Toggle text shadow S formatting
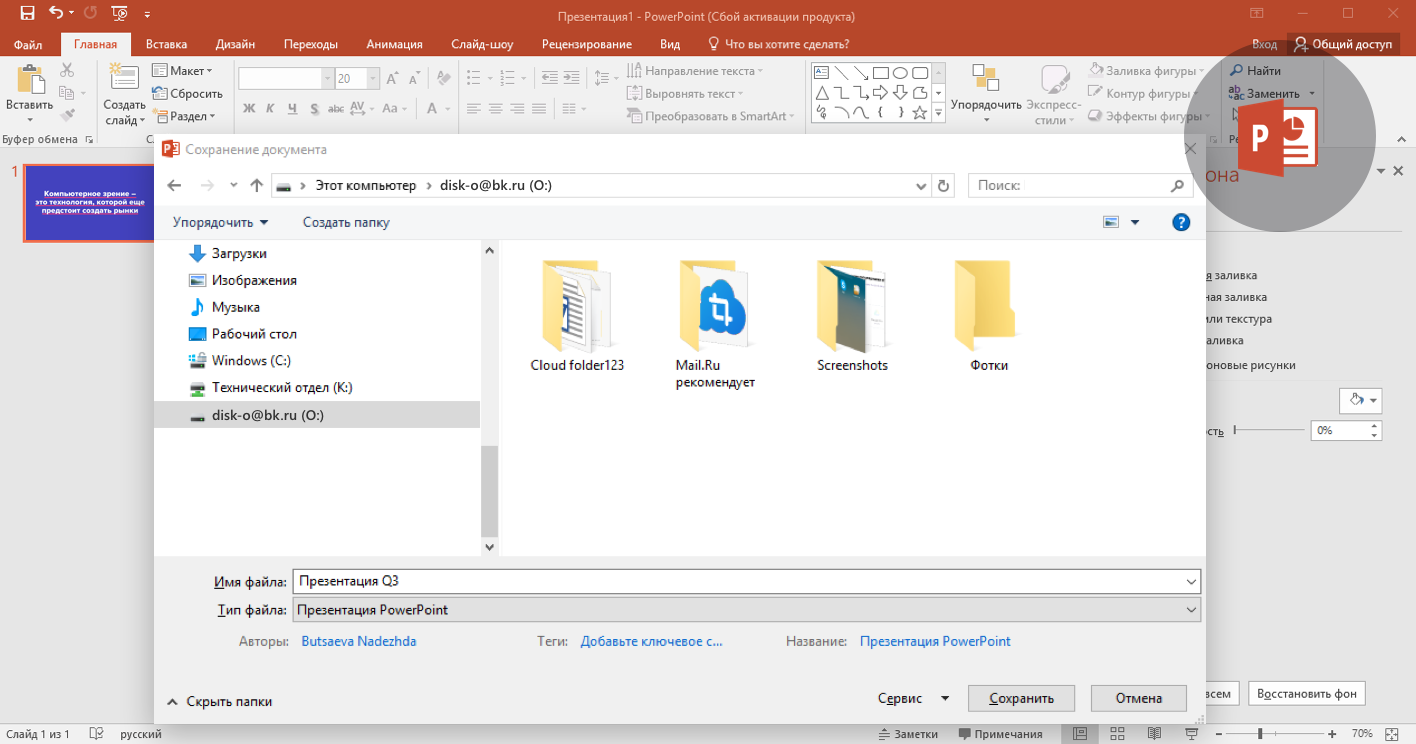 click(314, 109)
